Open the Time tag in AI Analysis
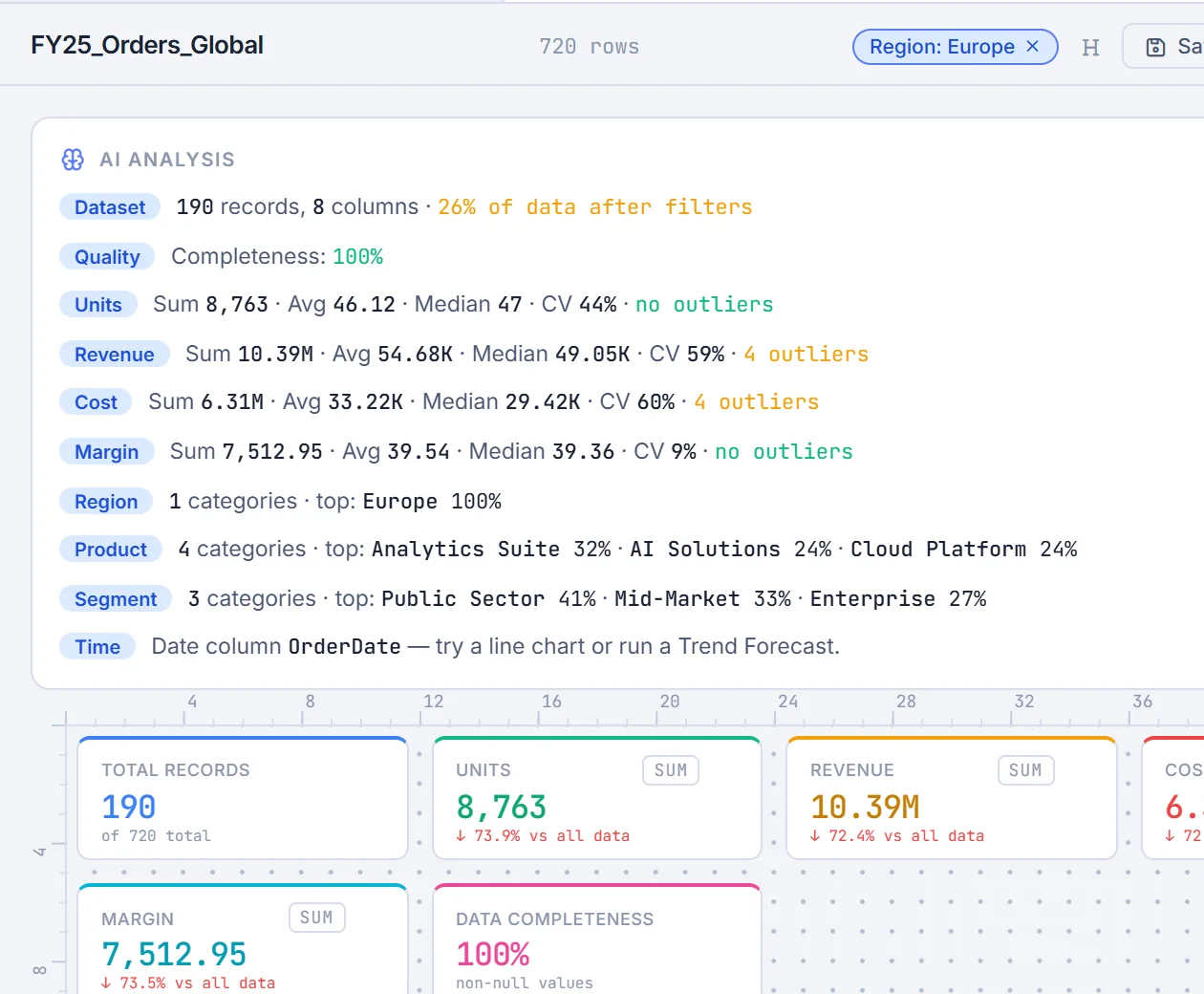 click(x=97, y=647)
